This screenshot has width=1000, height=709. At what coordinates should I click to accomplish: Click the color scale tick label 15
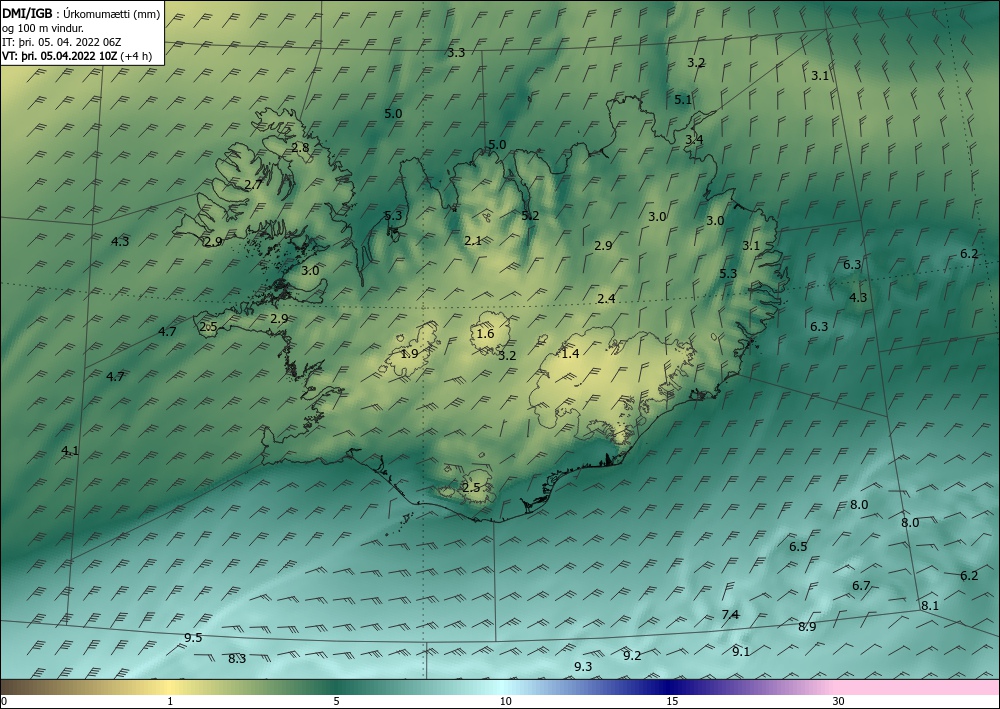(672, 701)
